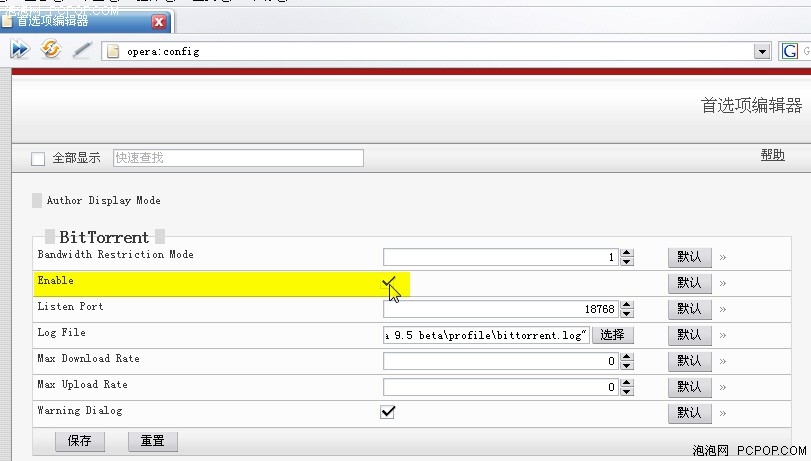The height and width of the screenshot is (461, 811).
Task: Increase the Listen Port value
Action: pos(627,305)
